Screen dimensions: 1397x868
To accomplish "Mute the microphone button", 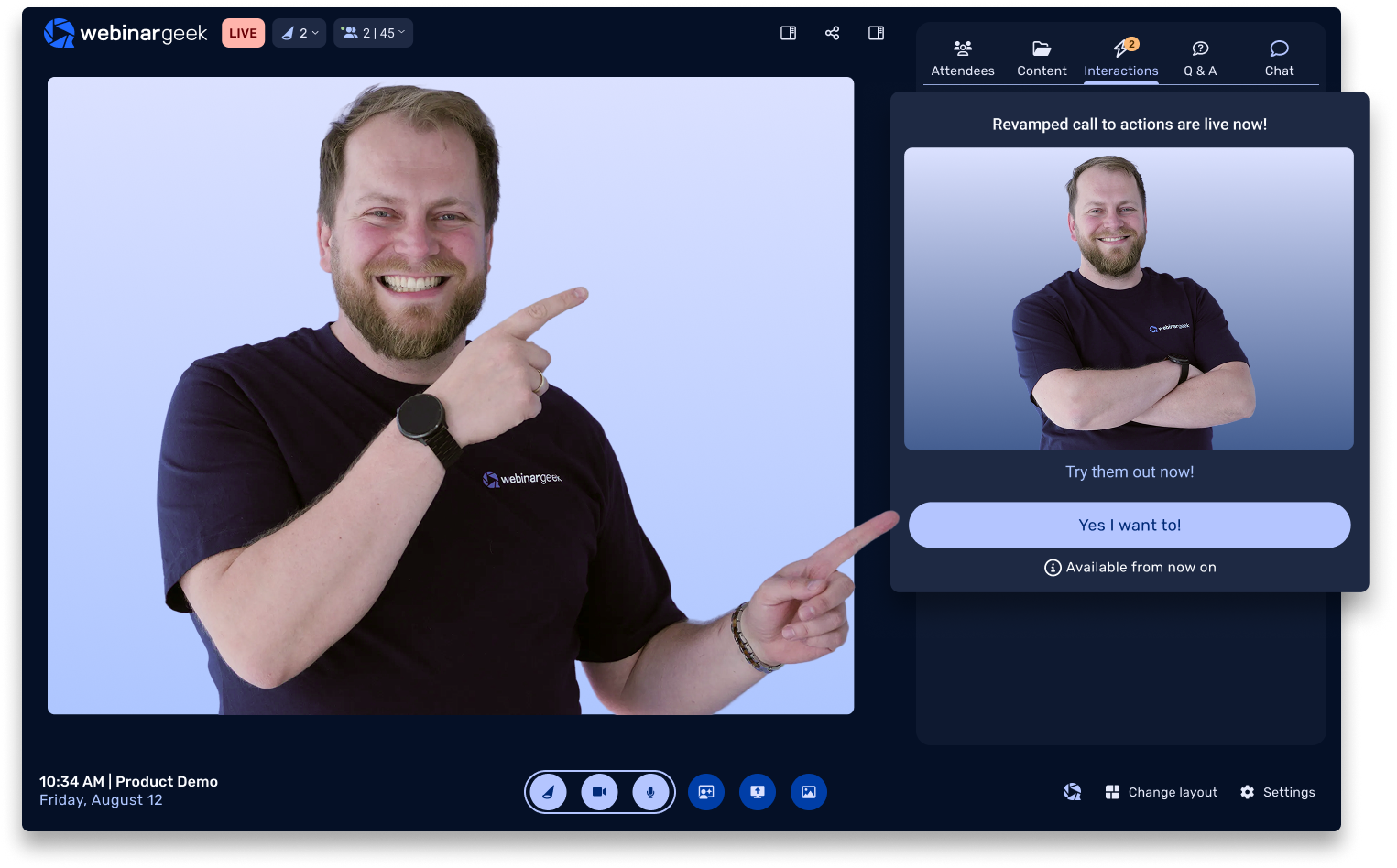I will 650,792.
